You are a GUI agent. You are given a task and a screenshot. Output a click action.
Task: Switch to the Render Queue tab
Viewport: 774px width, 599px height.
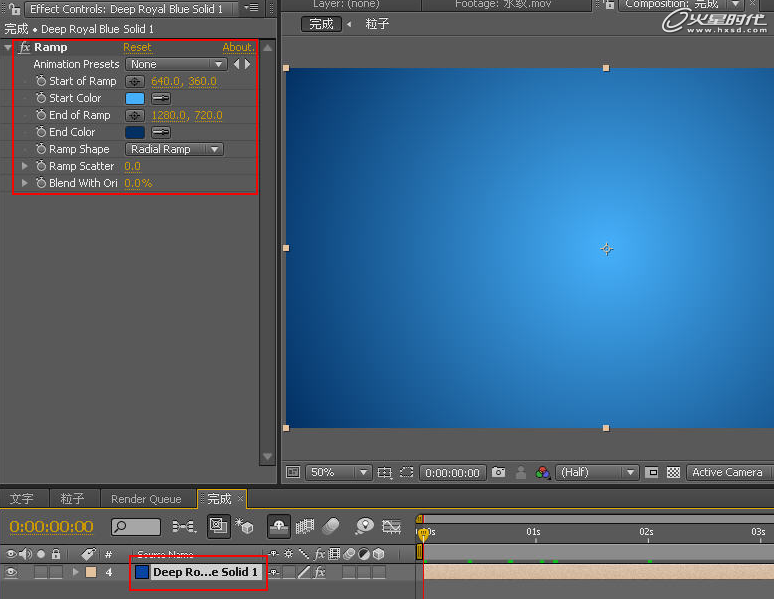click(146, 499)
